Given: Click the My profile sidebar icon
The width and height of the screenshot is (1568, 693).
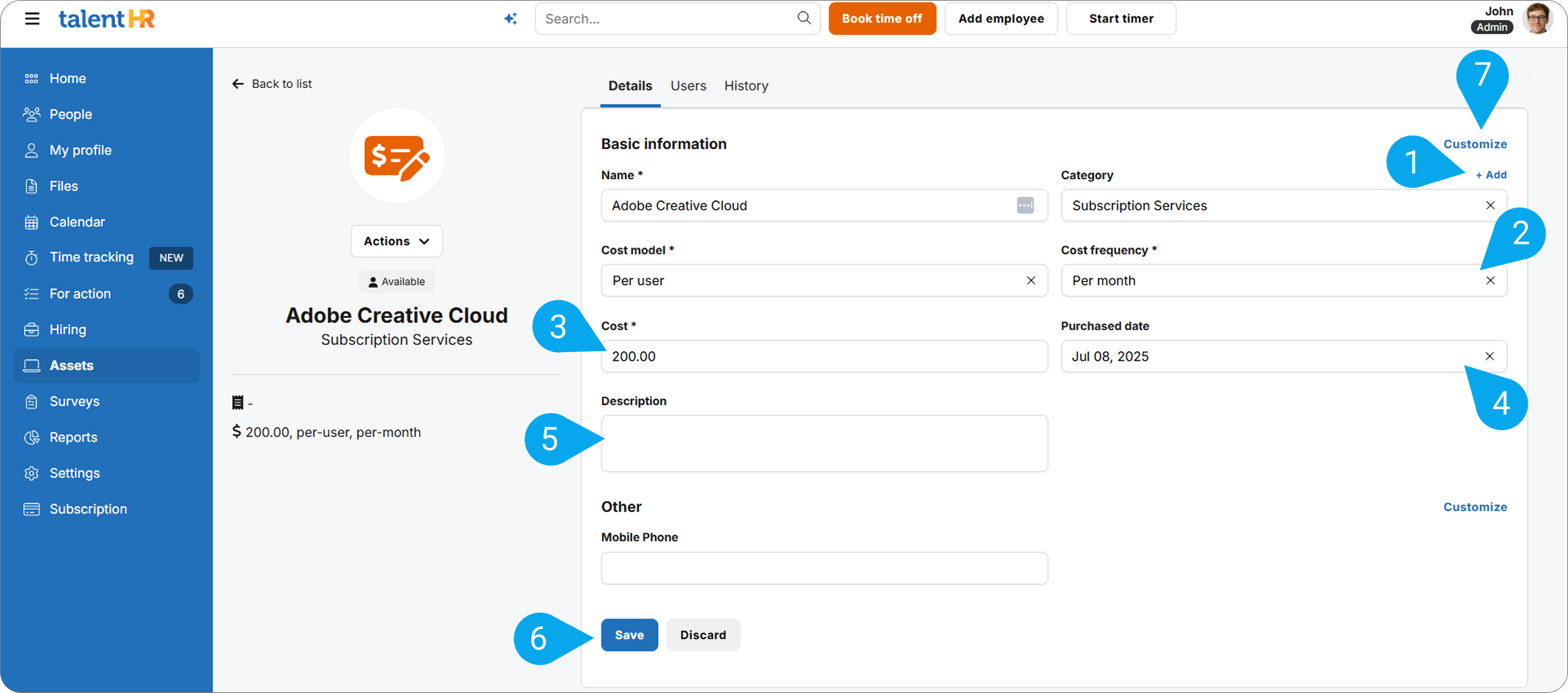Looking at the screenshot, I should click(x=31, y=150).
